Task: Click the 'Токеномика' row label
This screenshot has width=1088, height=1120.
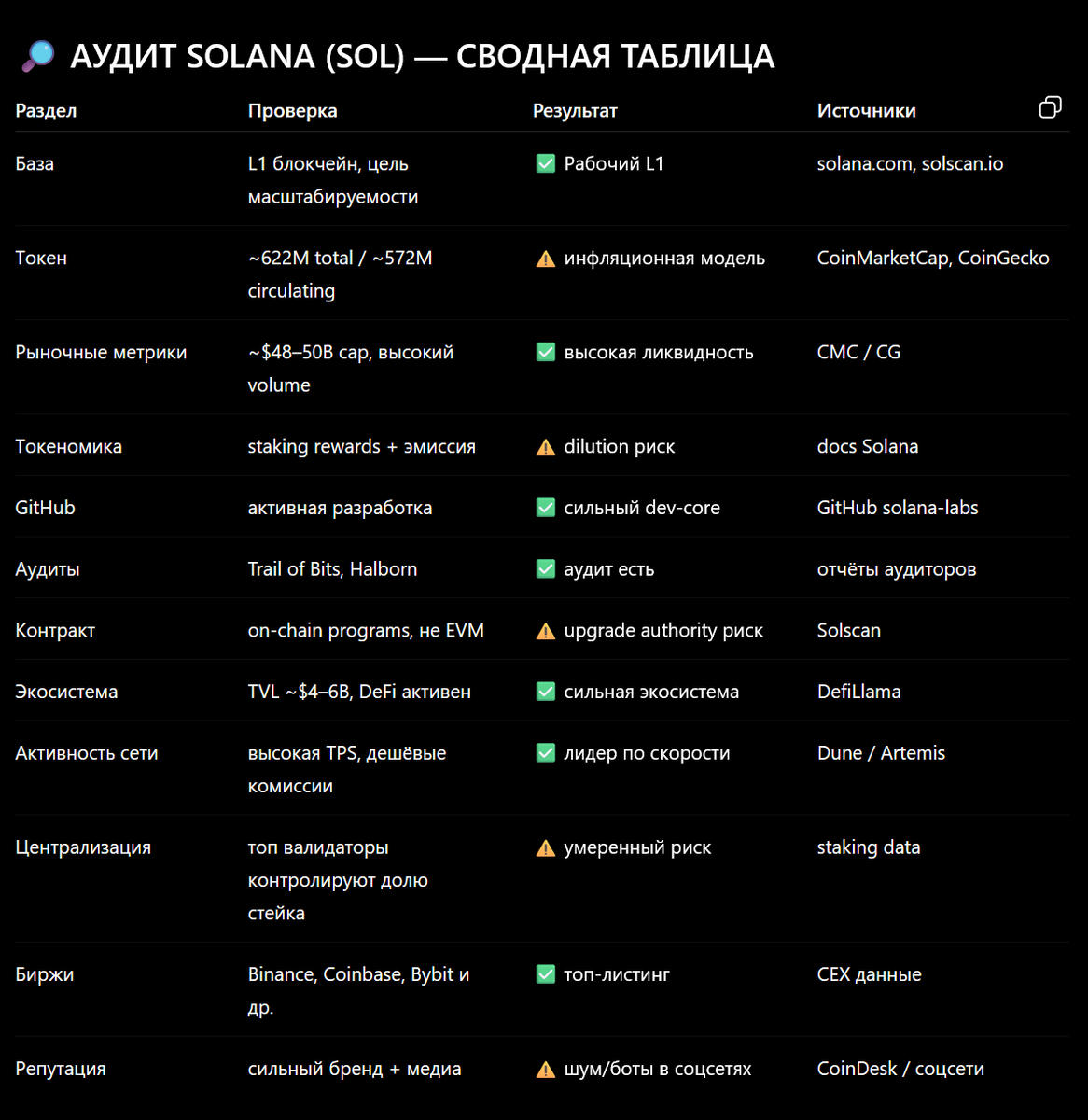Action: [68, 446]
